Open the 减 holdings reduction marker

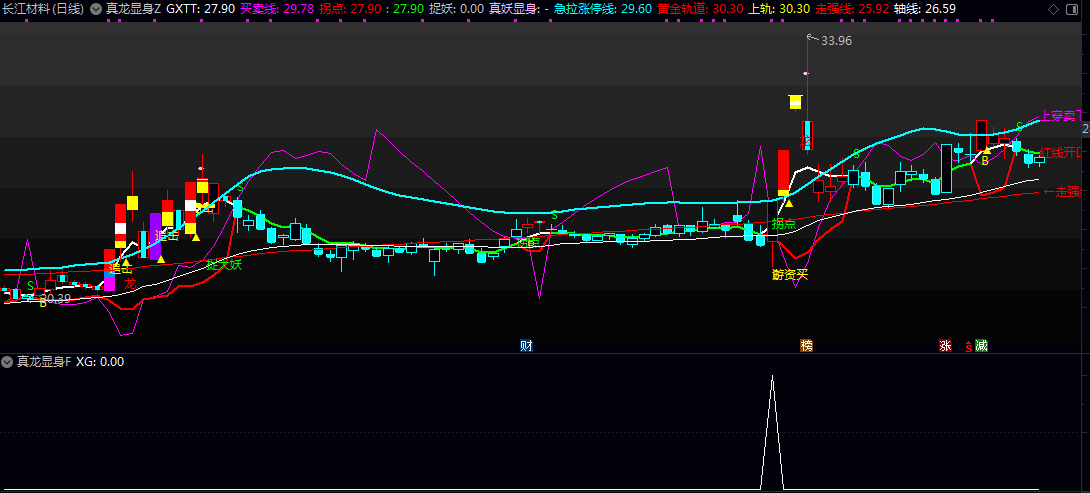[x=981, y=346]
